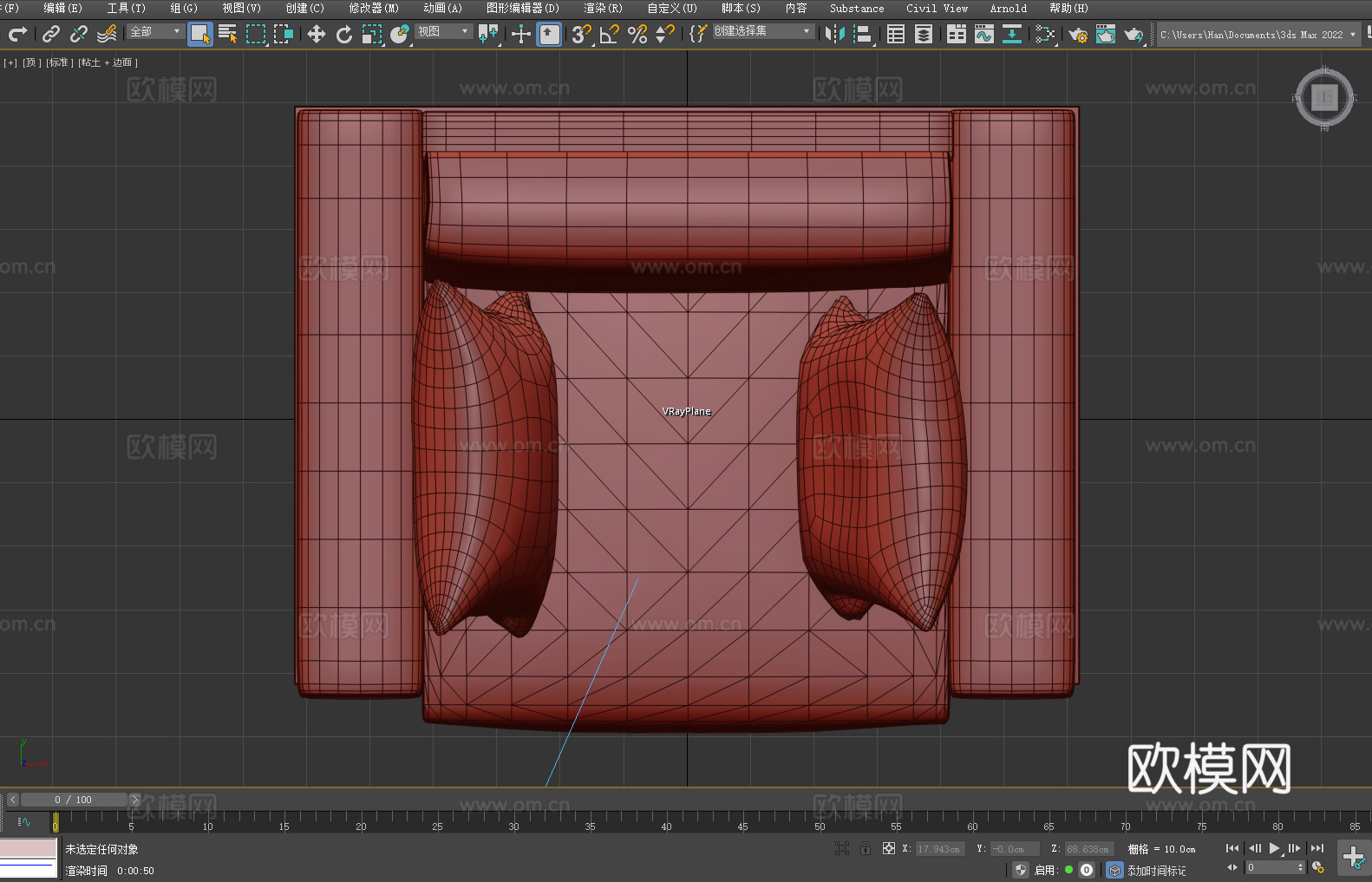The width and height of the screenshot is (1372, 882).
Task: Open the Curve Editor
Action: click(x=984, y=34)
